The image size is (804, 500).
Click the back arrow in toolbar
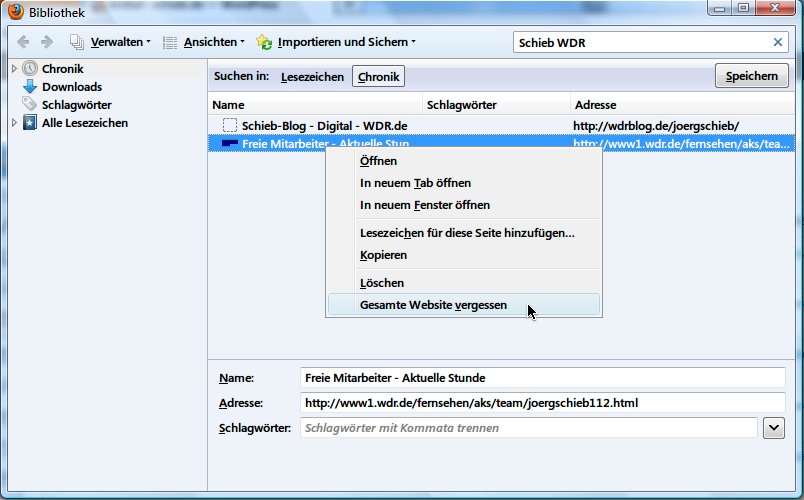[x=23, y=42]
